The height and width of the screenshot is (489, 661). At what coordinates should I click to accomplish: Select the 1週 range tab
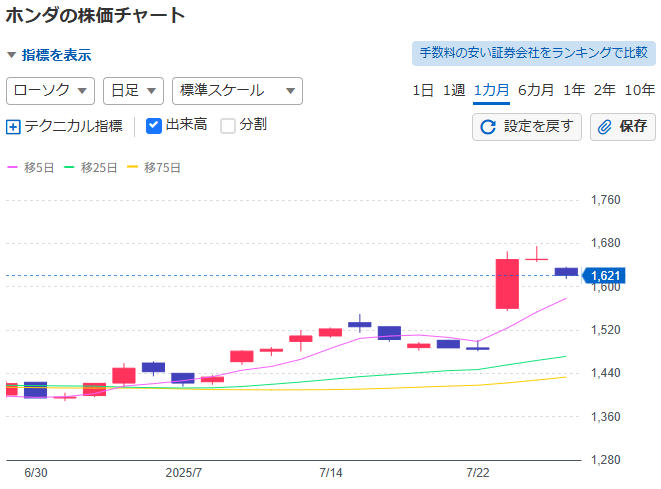tap(454, 90)
